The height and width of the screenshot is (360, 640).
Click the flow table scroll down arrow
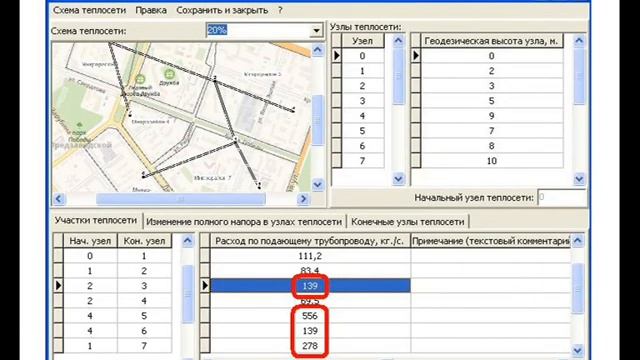(x=577, y=350)
